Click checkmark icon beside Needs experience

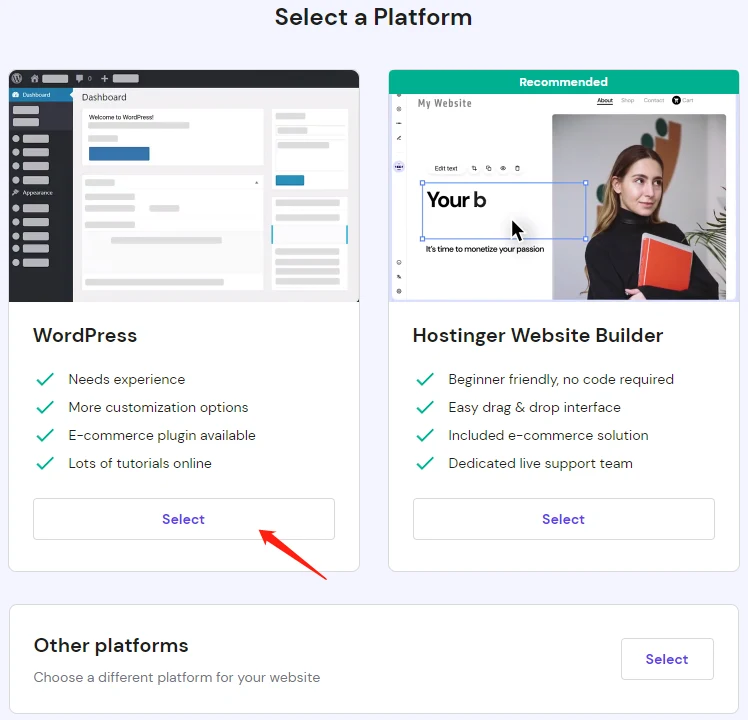(45, 379)
